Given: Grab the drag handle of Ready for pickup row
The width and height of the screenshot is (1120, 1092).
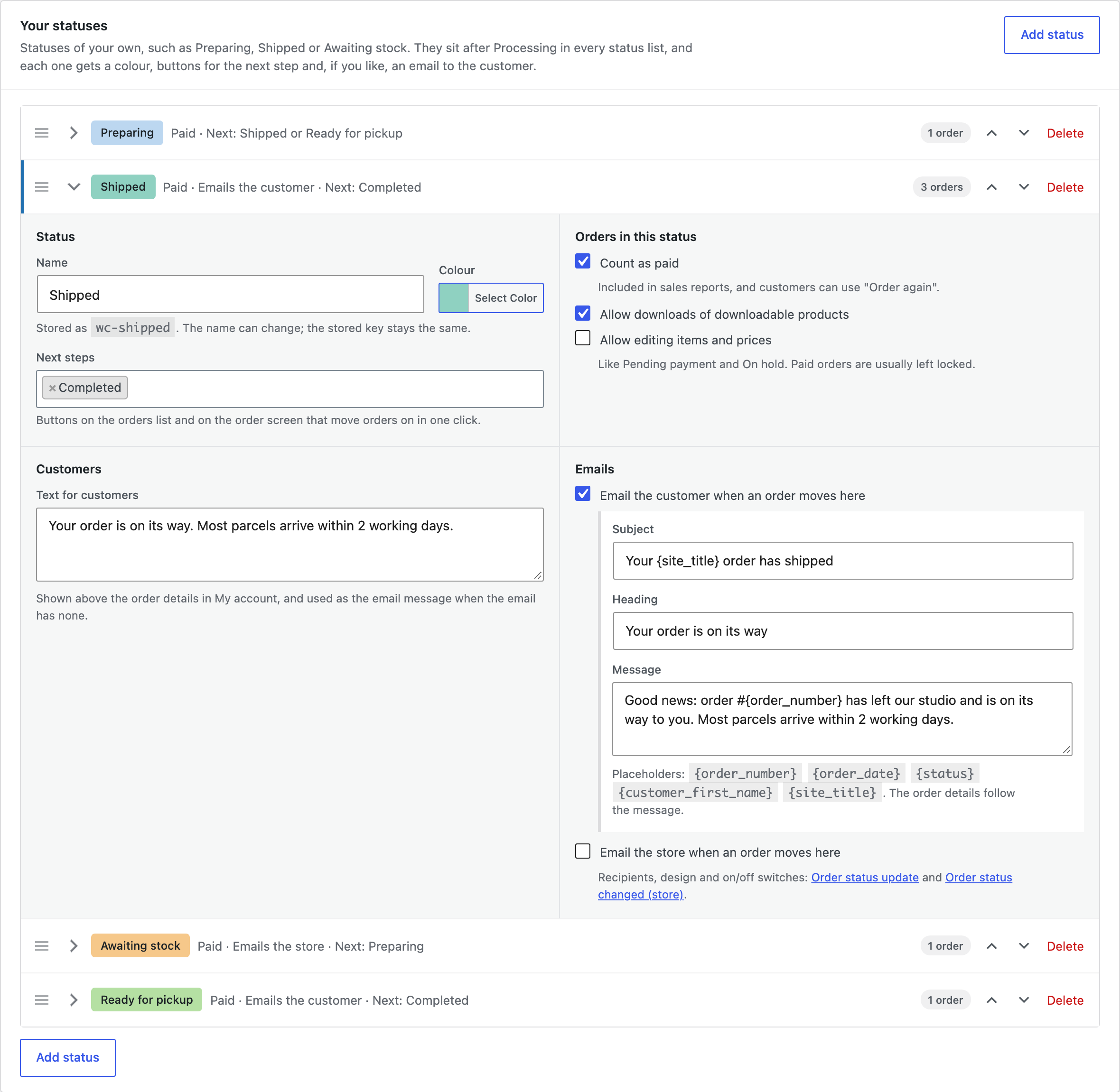Looking at the screenshot, I should tap(42, 999).
